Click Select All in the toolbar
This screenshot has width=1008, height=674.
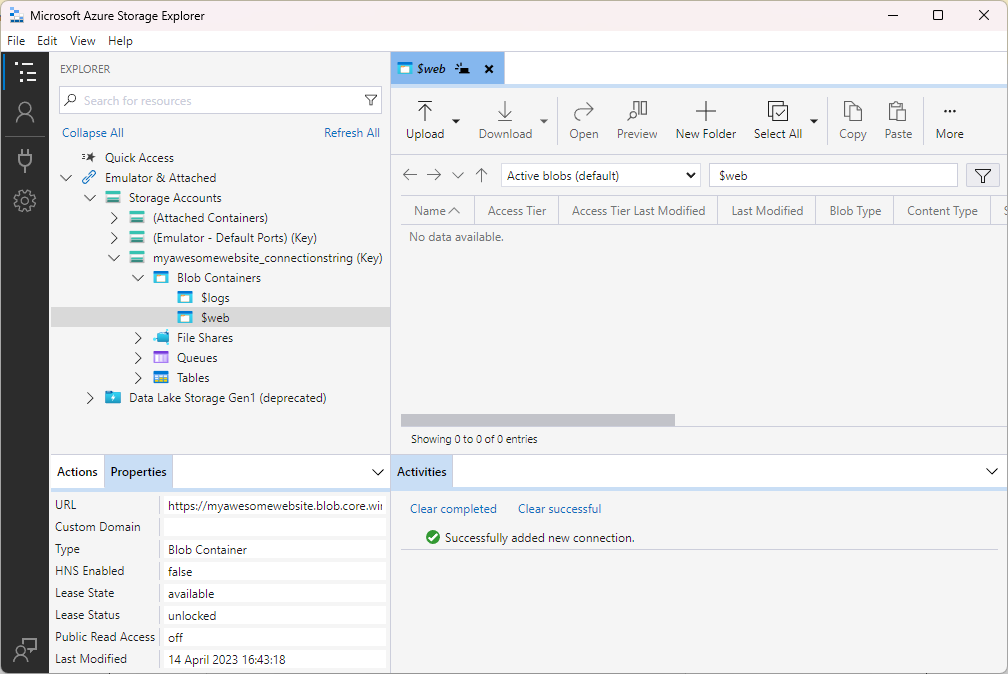click(x=778, y=120)
